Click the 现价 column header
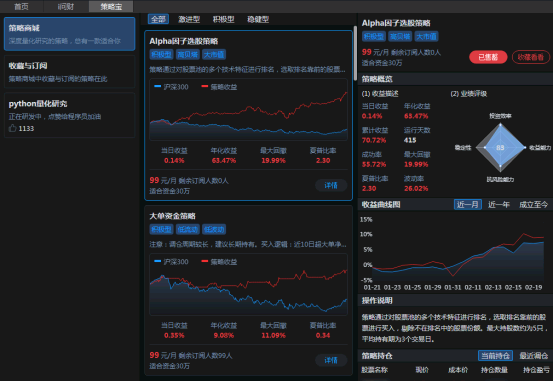 pyautogui.click(x=422, y=370)
